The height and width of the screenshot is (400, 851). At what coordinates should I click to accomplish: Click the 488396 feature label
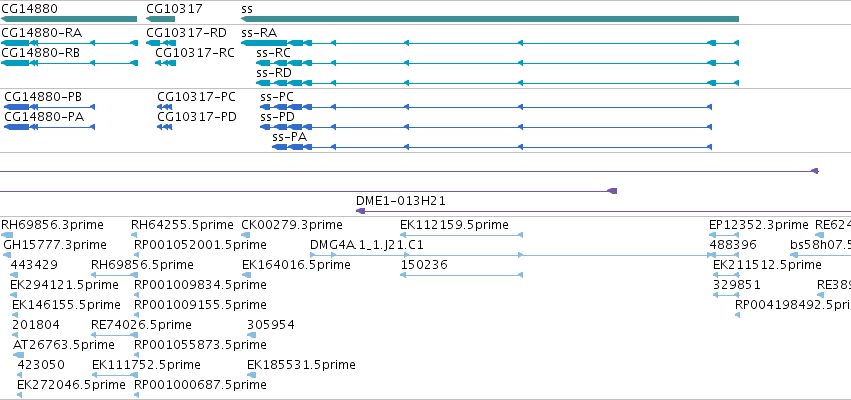[733, 245]
